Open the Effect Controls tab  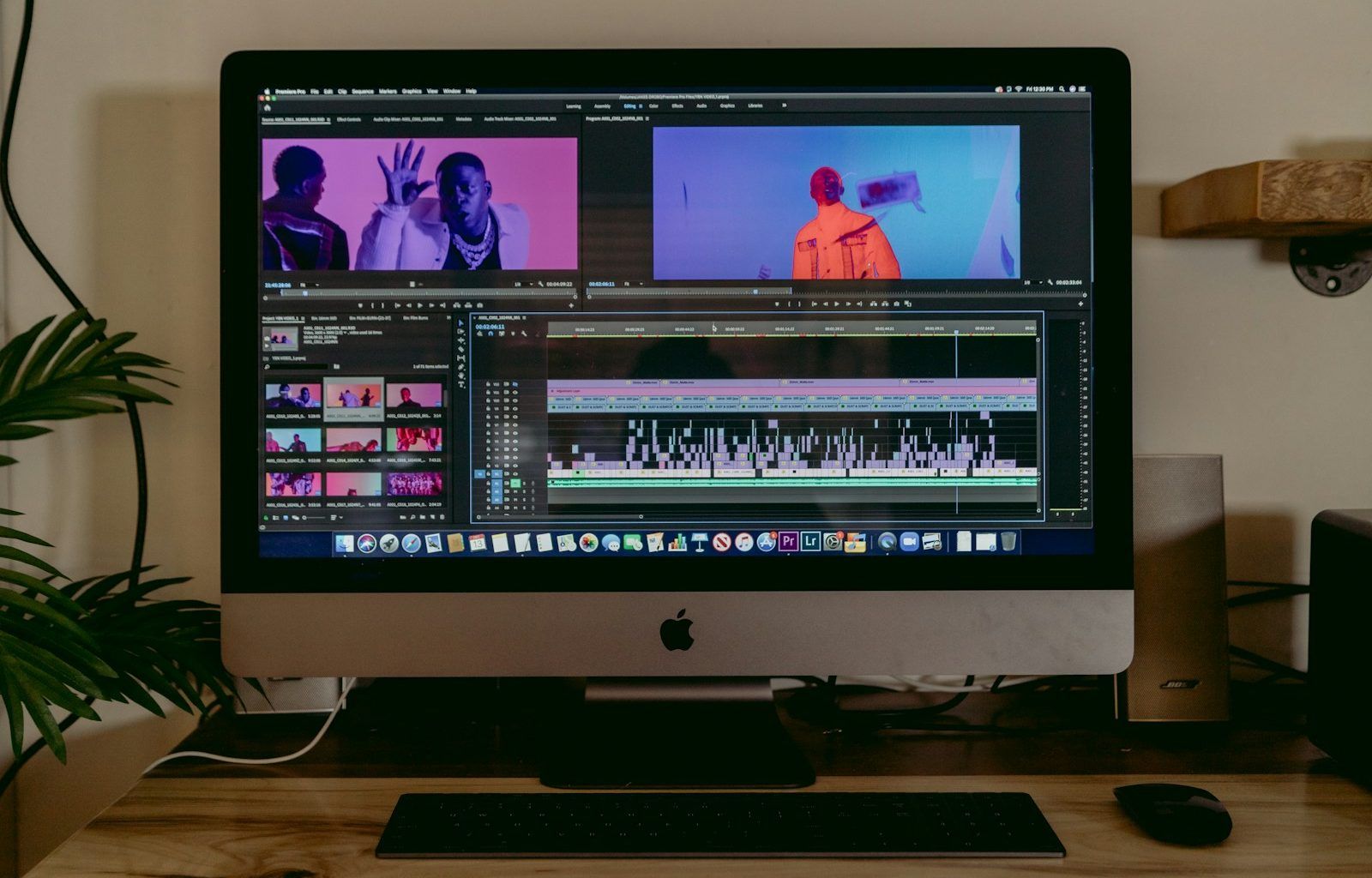349,119
